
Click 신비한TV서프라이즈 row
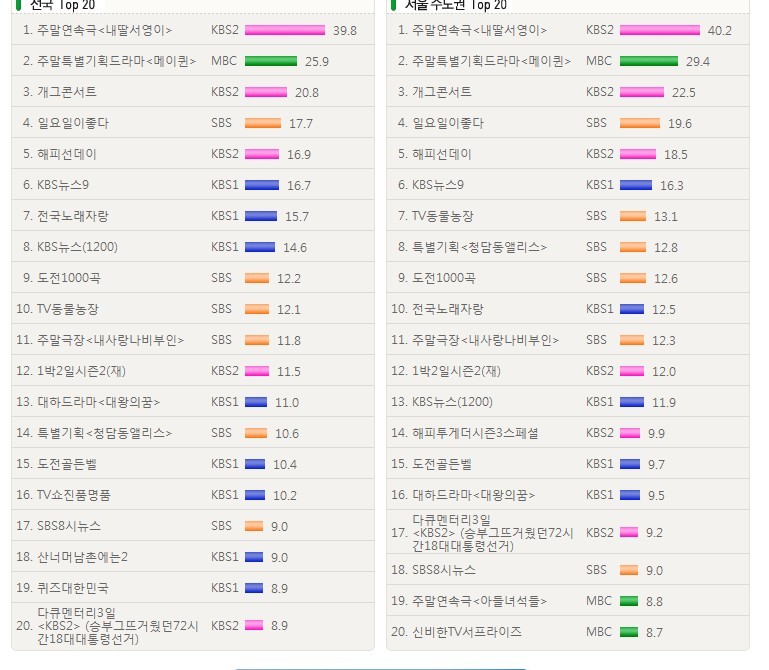tap(568, 632)
